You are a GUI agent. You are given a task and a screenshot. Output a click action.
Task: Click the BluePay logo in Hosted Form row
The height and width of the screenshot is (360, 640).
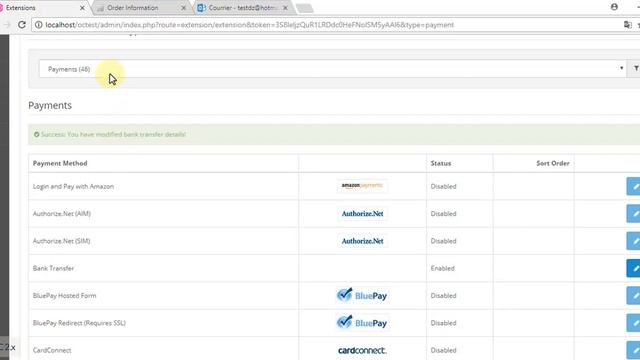362,295
